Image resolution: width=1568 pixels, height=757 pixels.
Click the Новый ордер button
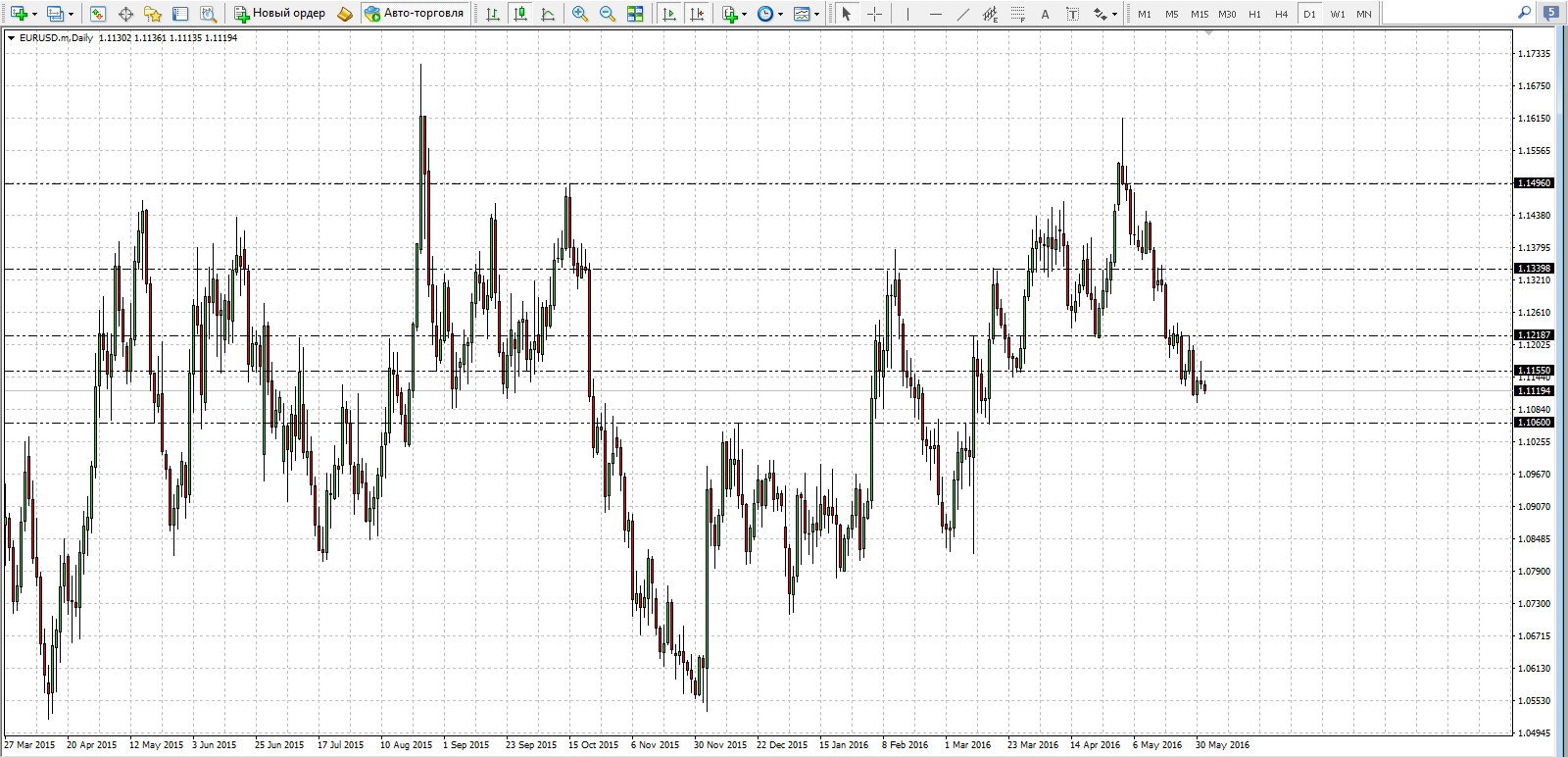pos(279,14)
